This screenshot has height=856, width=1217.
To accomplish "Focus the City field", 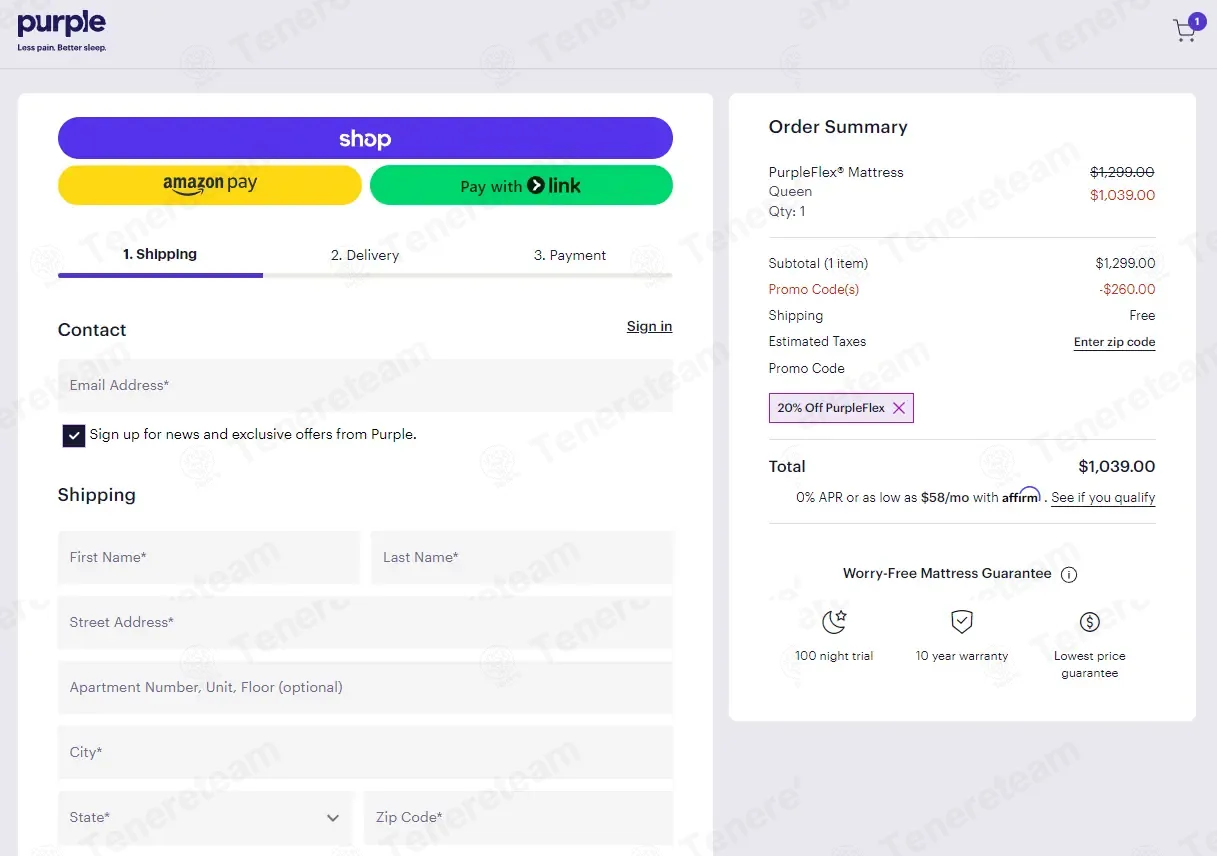I will (365, 752).
